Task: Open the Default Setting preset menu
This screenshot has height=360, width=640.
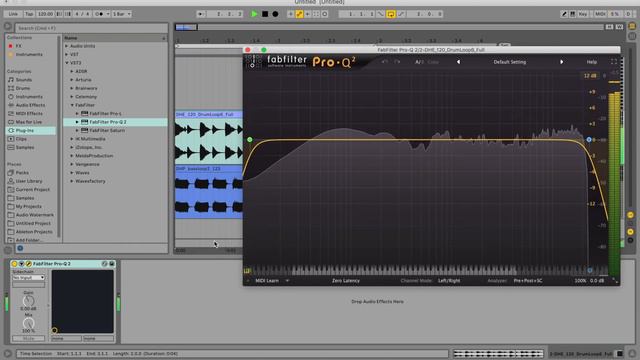Action: click(x=510, y=62)
